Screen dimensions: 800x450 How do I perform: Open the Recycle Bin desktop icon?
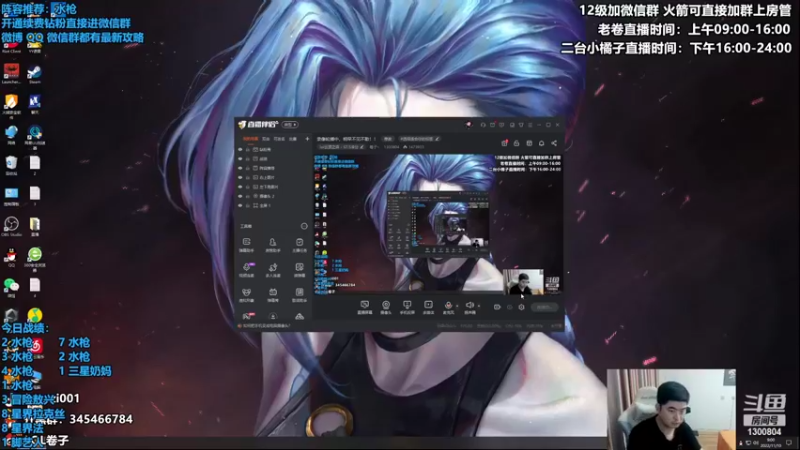point(11,165)
